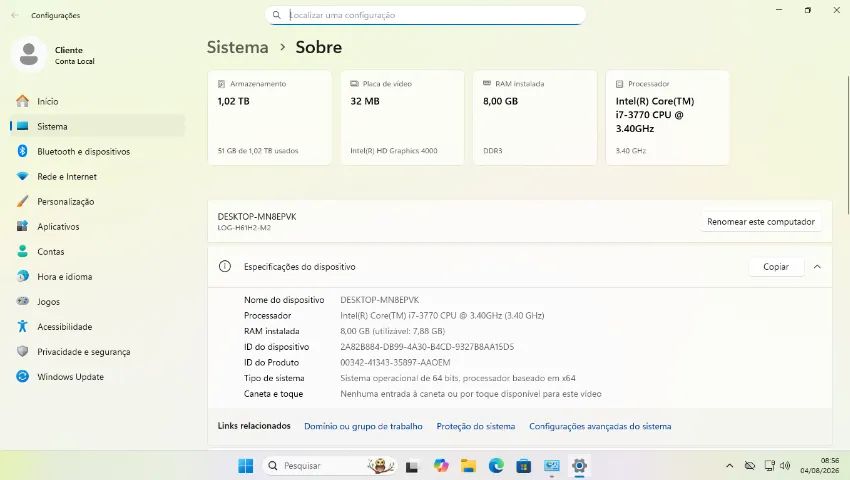Image resolution: width=850 pixels, height=480 pixels.
Task: Open the RAM instalada 8,00 GB card
Action: (535, 118)
